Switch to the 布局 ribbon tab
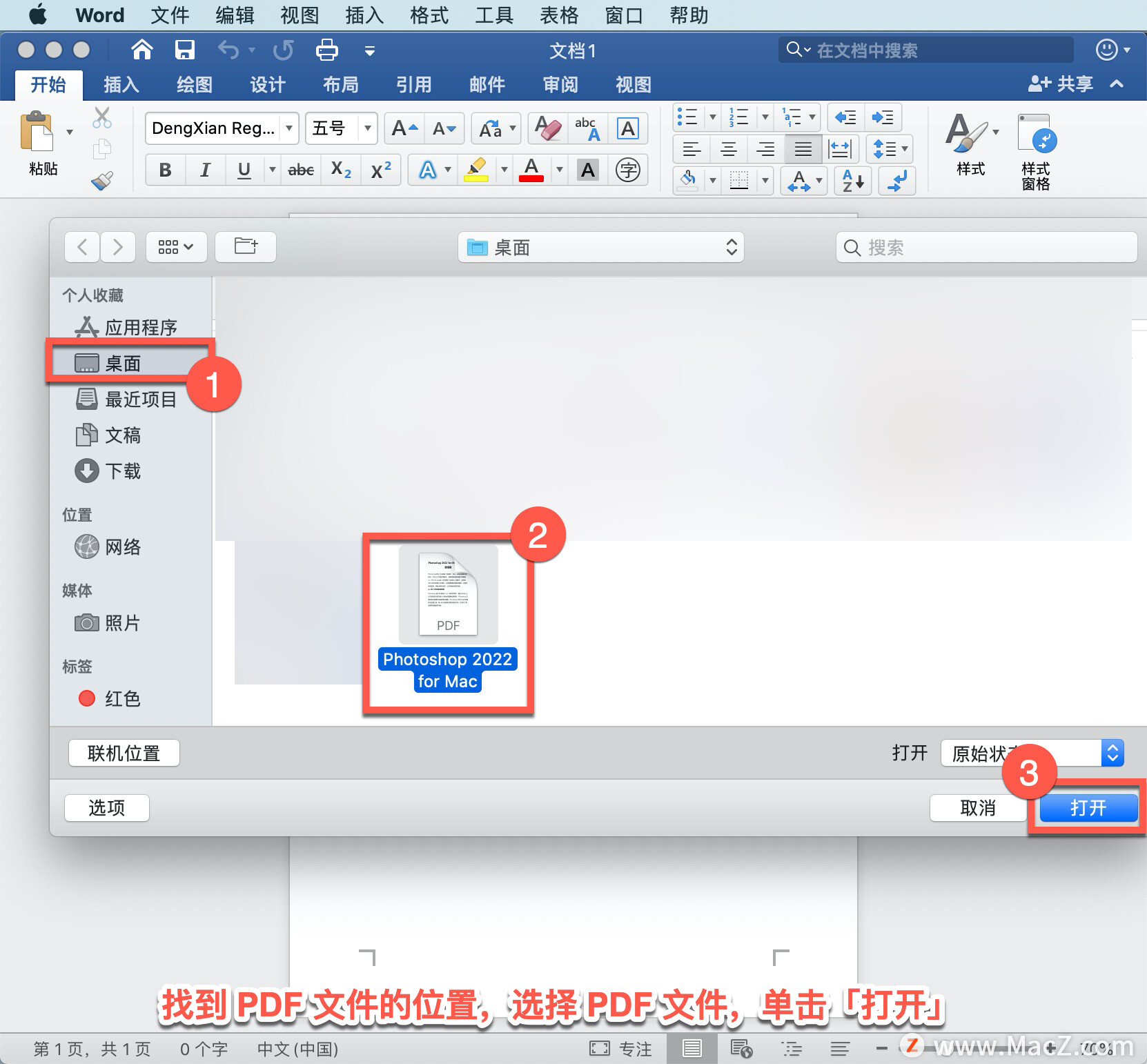 [x=341, y=85]
